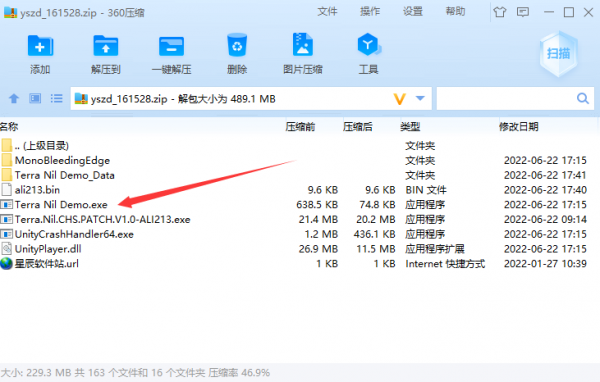Click the Internet 快捷方式 type cell
This screenshot has height=382, width=600.
coord(445,264)
